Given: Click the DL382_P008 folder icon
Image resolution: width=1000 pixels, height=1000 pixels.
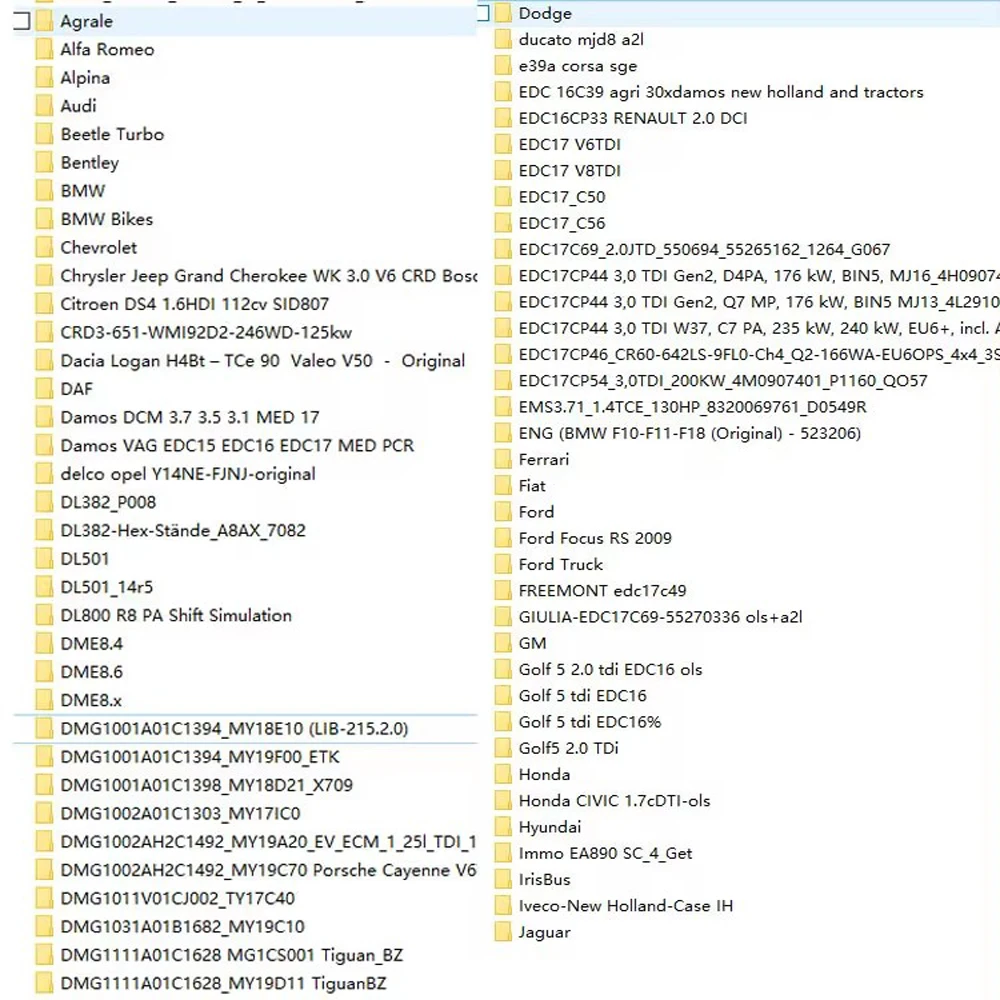Looking at the screenshot, I should tap(44, 502).
